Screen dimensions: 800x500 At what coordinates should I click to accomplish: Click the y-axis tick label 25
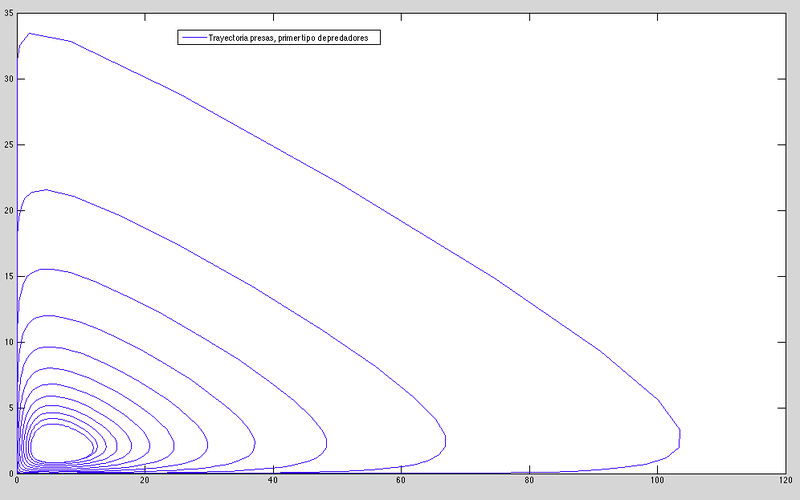tap(7, 144)
